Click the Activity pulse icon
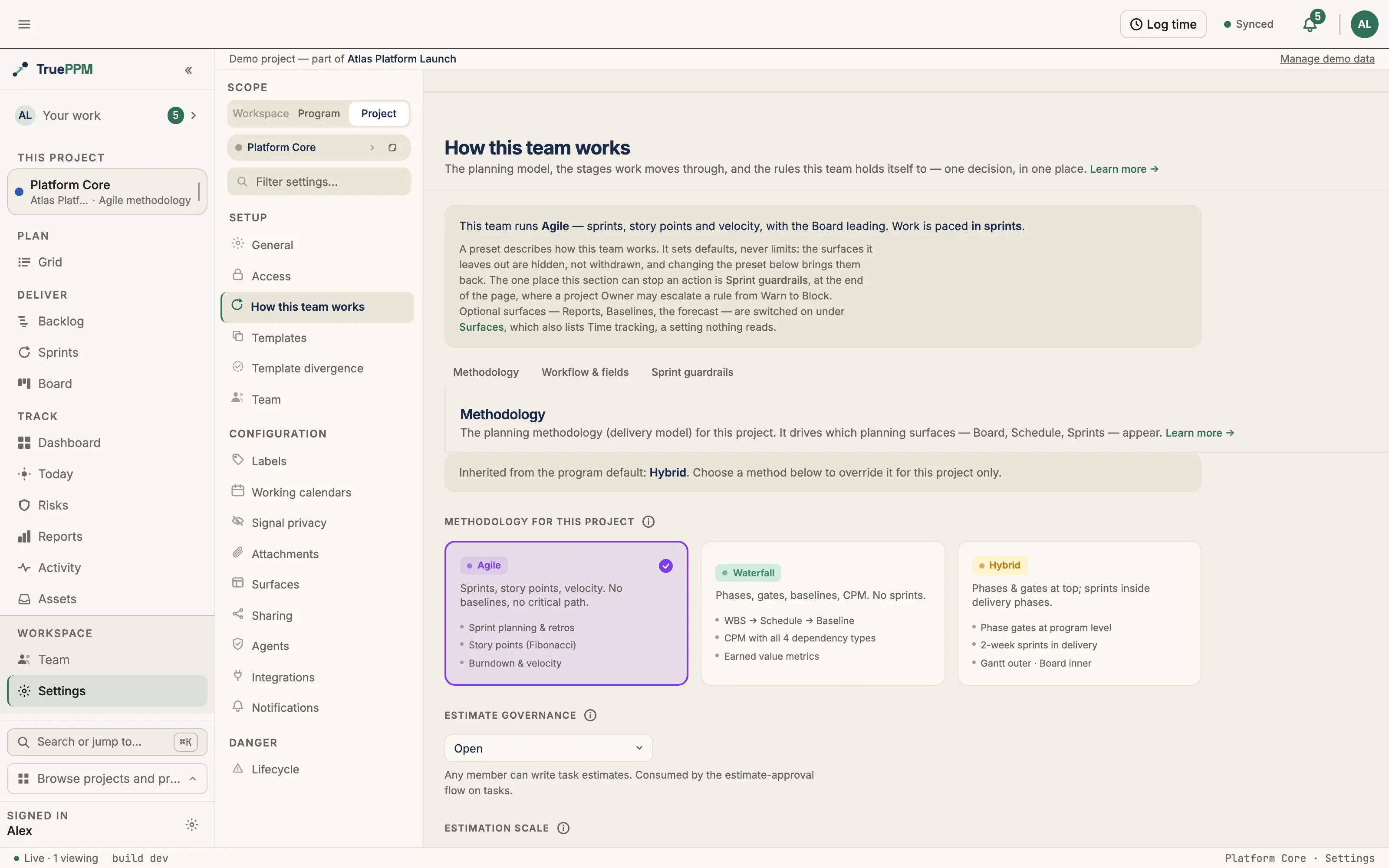 24,568
